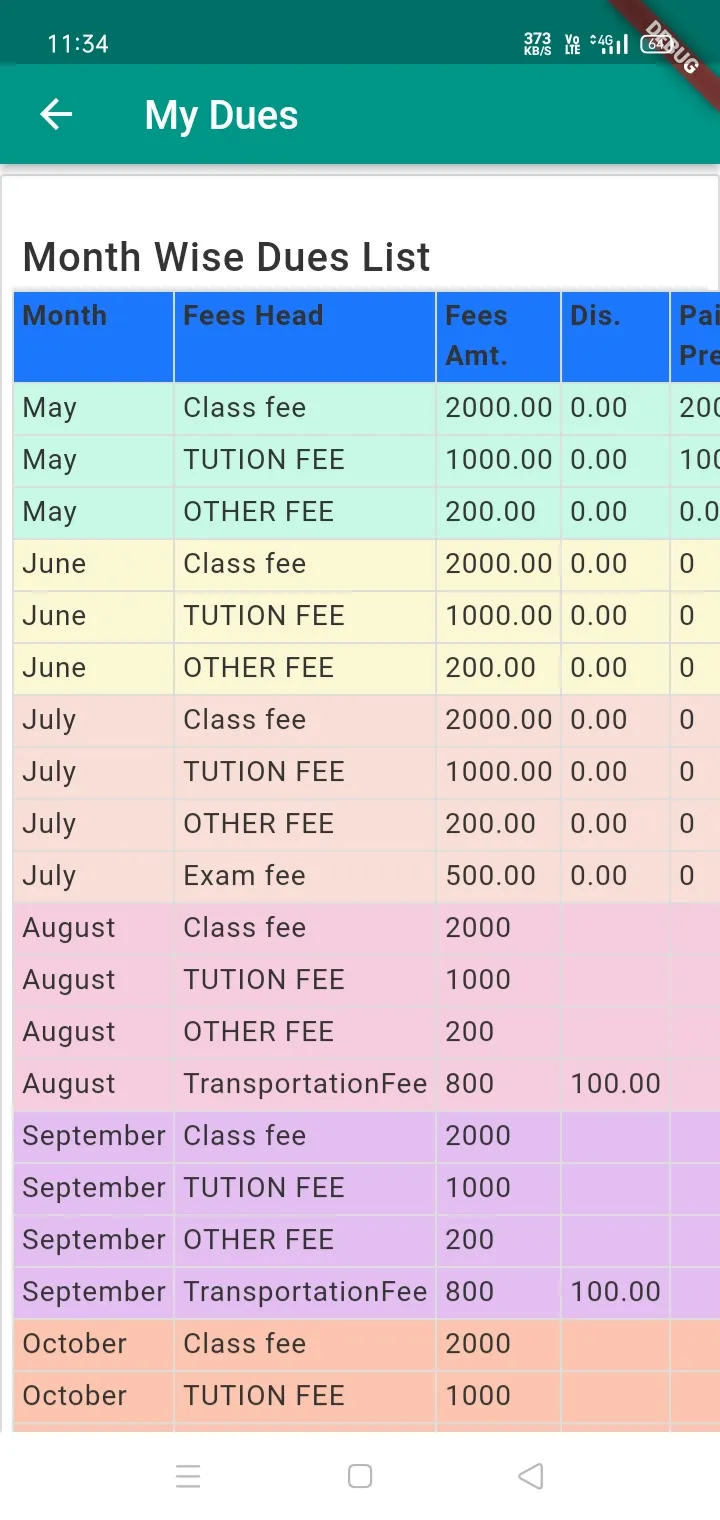Image resolution: width=720 pixels, height=1520 pixels.
Task: Tap May TUTION FEE amount 1000.00
Action: [x=498, y=460]
